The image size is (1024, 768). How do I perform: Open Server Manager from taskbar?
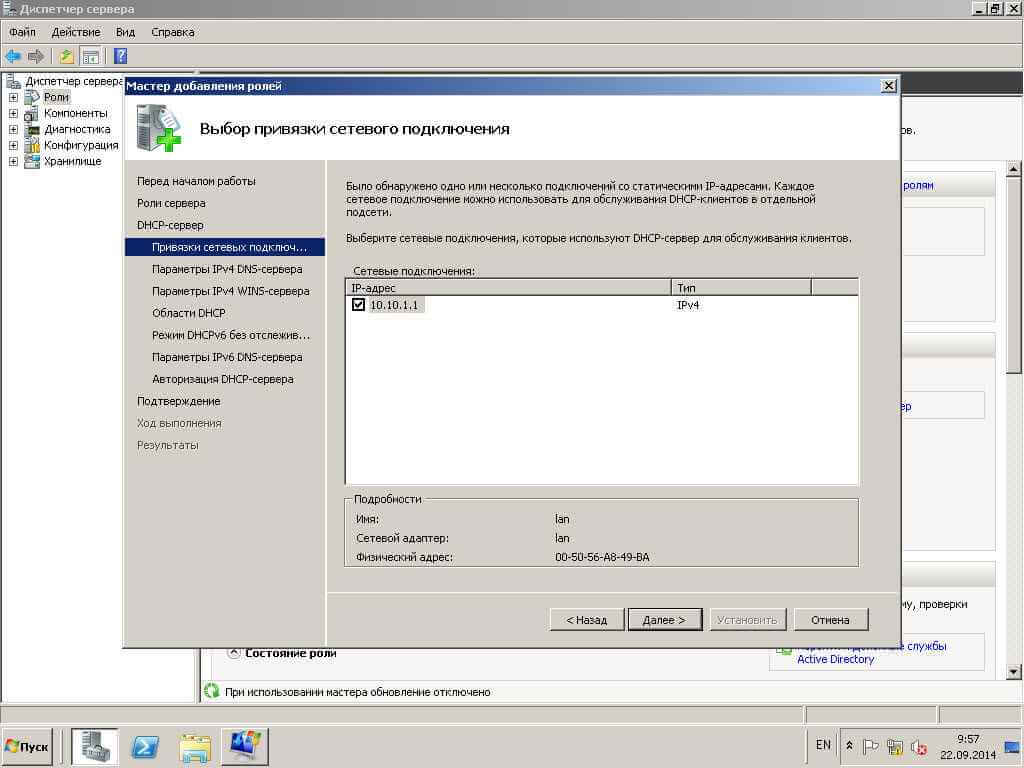[94, 746]
